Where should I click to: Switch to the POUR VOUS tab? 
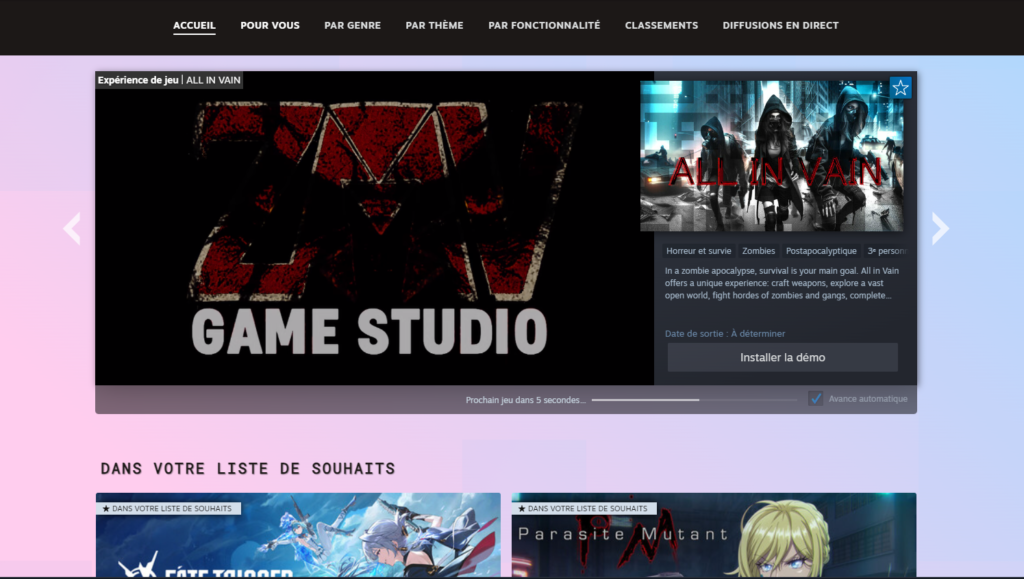pos(270,25)
